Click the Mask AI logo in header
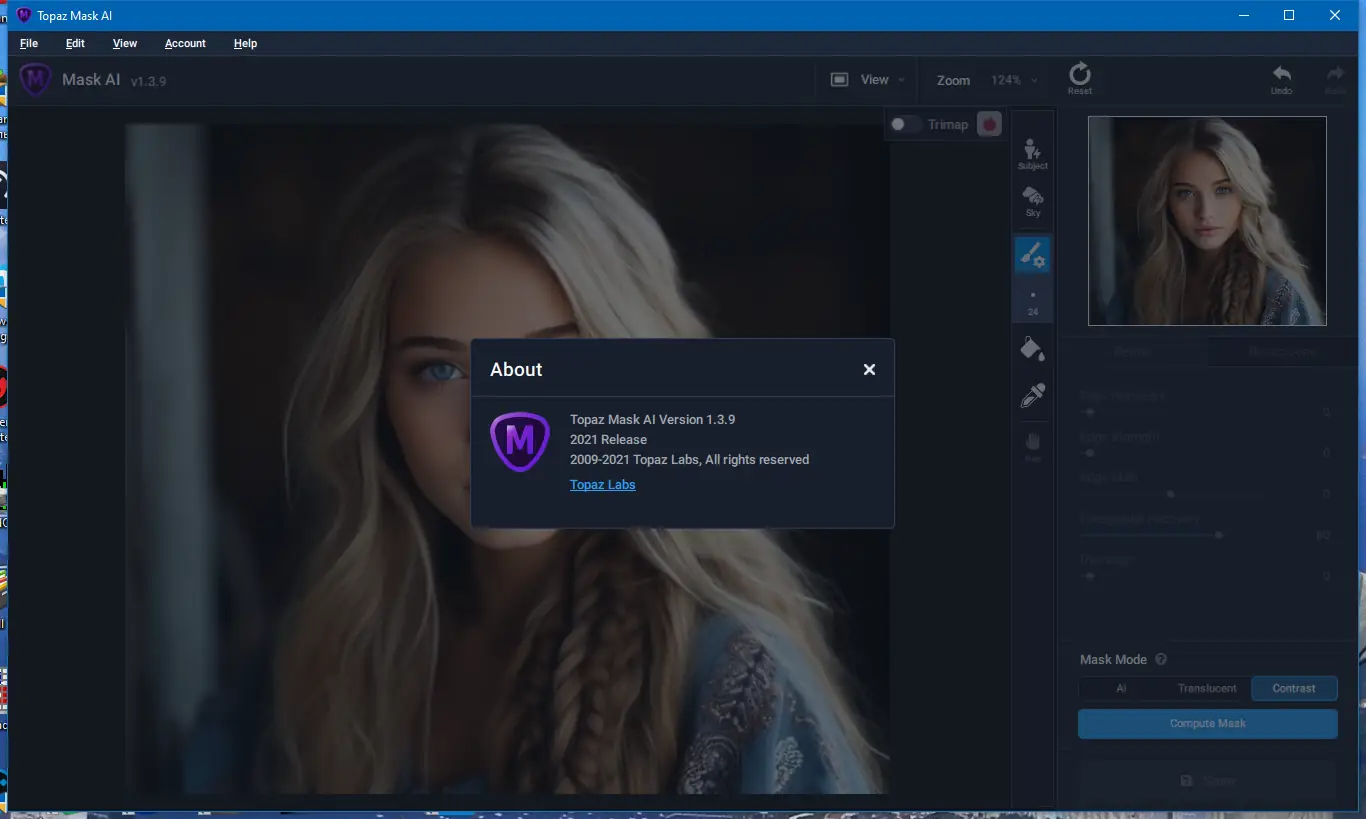Viewport: 1366px width, 819px height. (36, 80)
